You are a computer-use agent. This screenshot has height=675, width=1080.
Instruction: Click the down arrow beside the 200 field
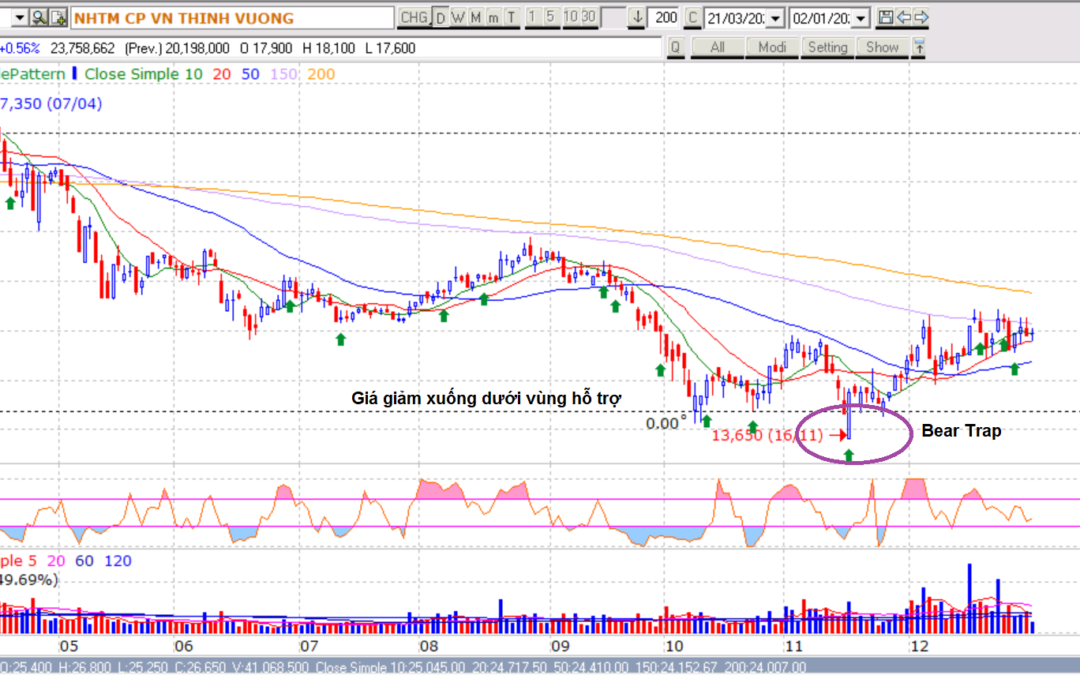click(637, 17)
